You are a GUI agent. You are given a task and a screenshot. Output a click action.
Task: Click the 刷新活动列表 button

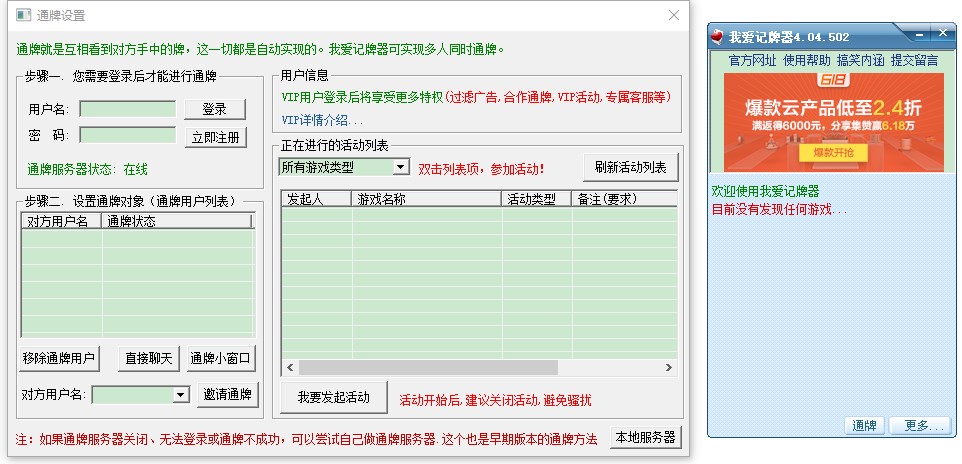point(631,168)
